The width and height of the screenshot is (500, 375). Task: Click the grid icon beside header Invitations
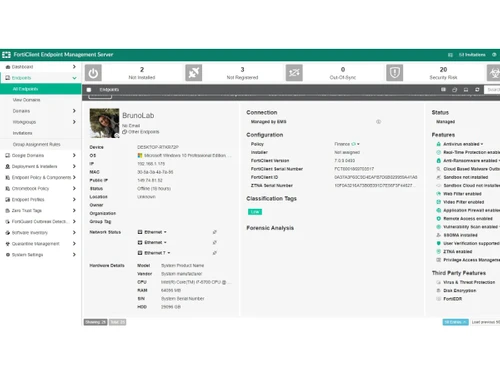pyautogui.click(x=450, y=55)
